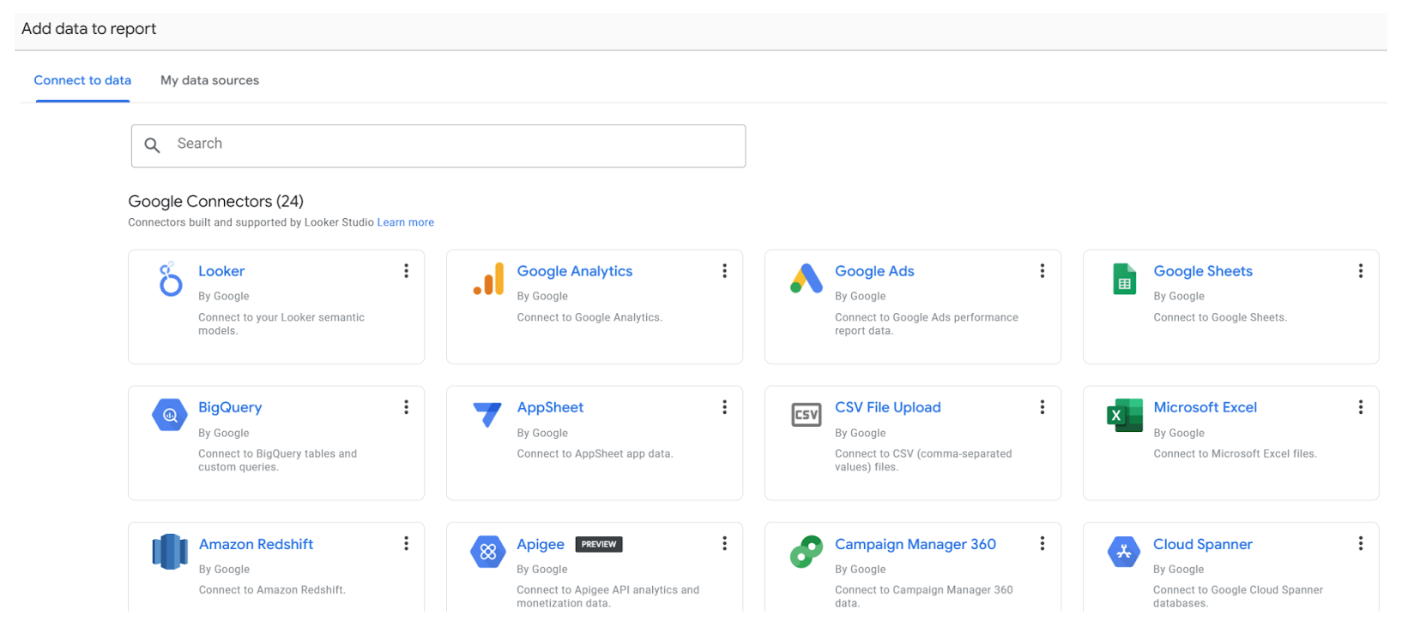Open Google Sheets card's three-dot menu
This screenshot has width=1405, height=643.
(1361, 271)
